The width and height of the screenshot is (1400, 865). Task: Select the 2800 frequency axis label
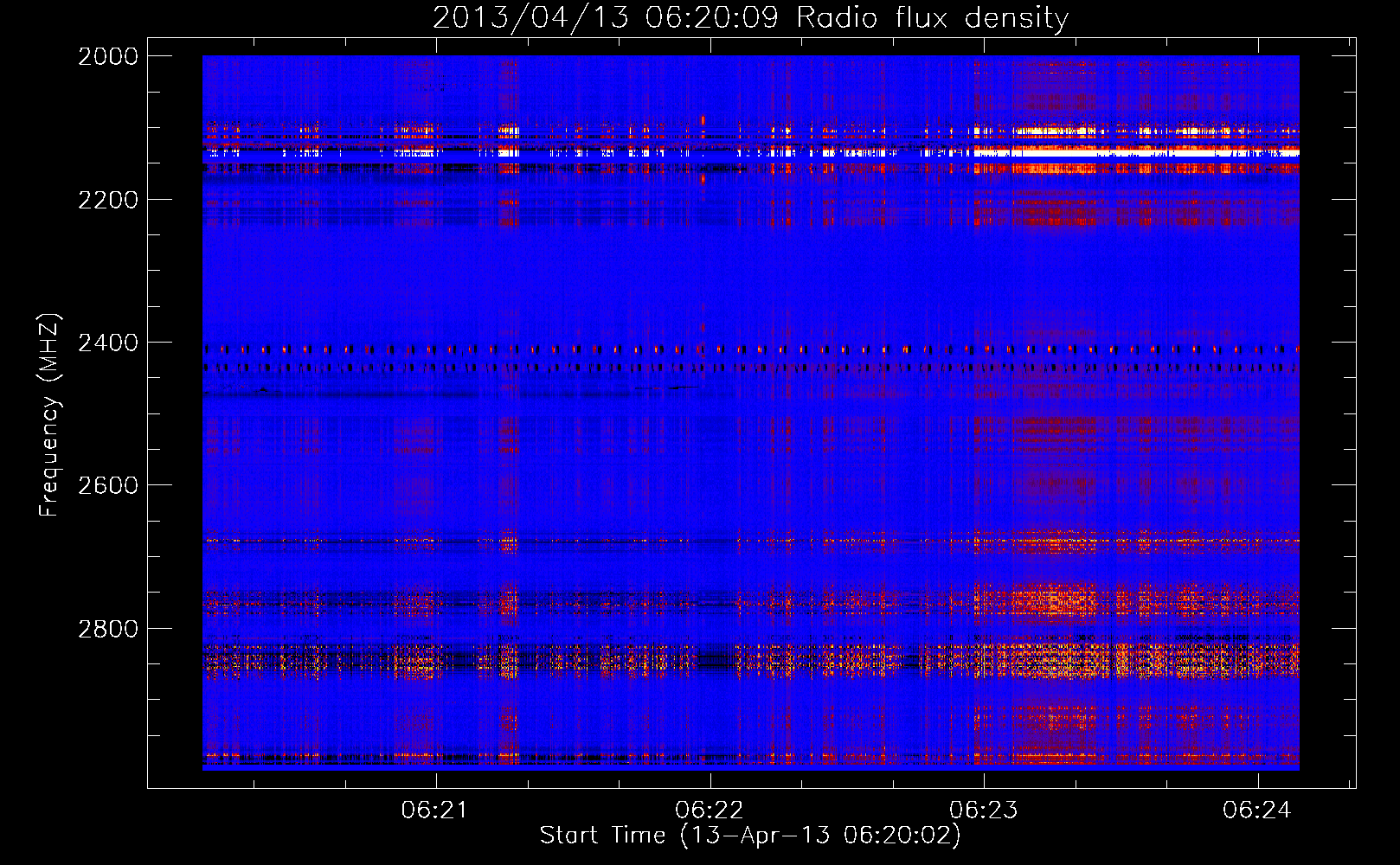(108, 629)
